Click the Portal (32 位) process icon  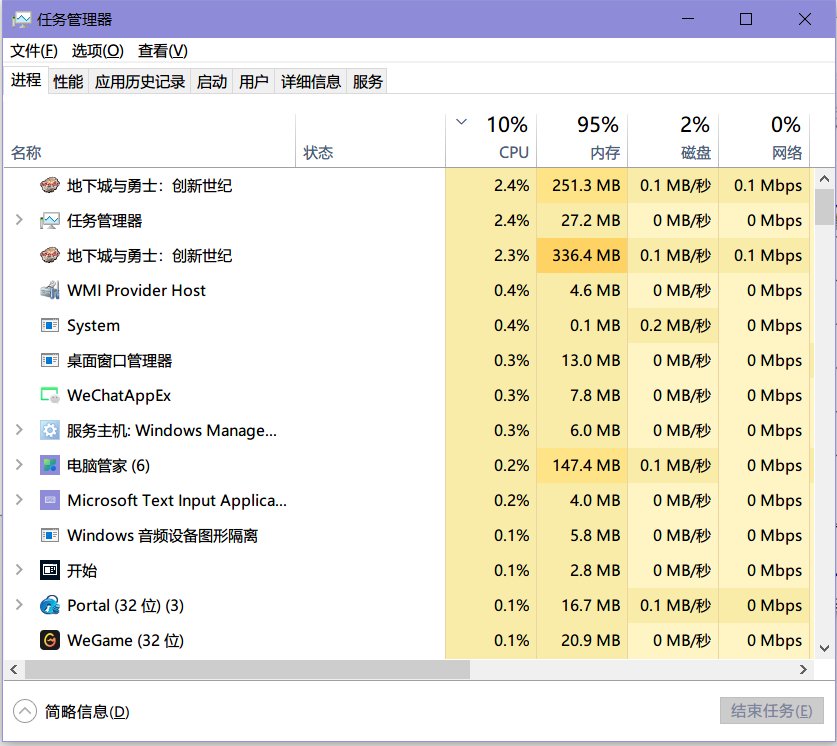[50, 605]
